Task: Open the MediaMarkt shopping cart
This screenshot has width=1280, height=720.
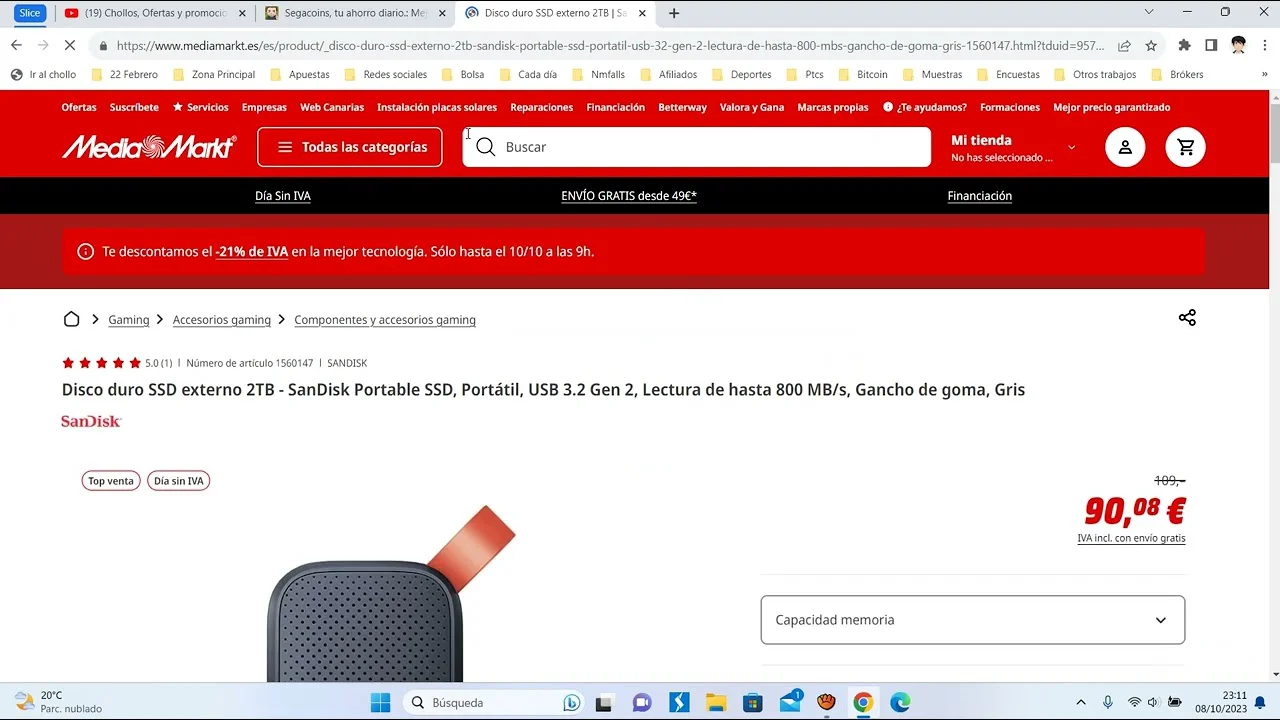Action: click(x=1186, y=147)
